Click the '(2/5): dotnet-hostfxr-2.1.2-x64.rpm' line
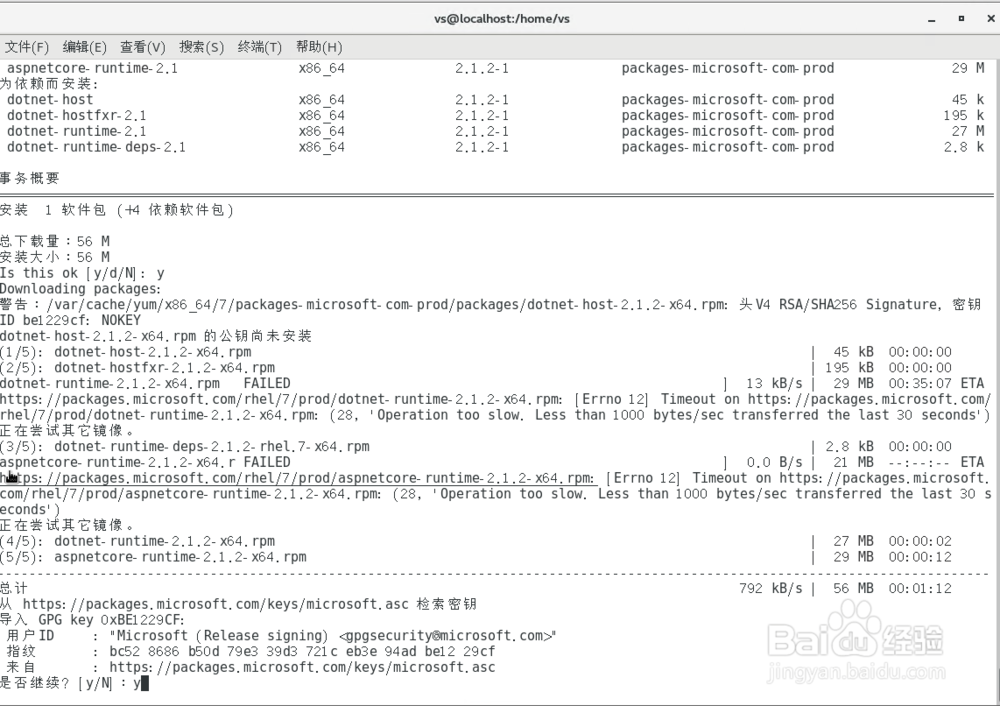The height and width of the screenshot is (706, 1000). 137,368
